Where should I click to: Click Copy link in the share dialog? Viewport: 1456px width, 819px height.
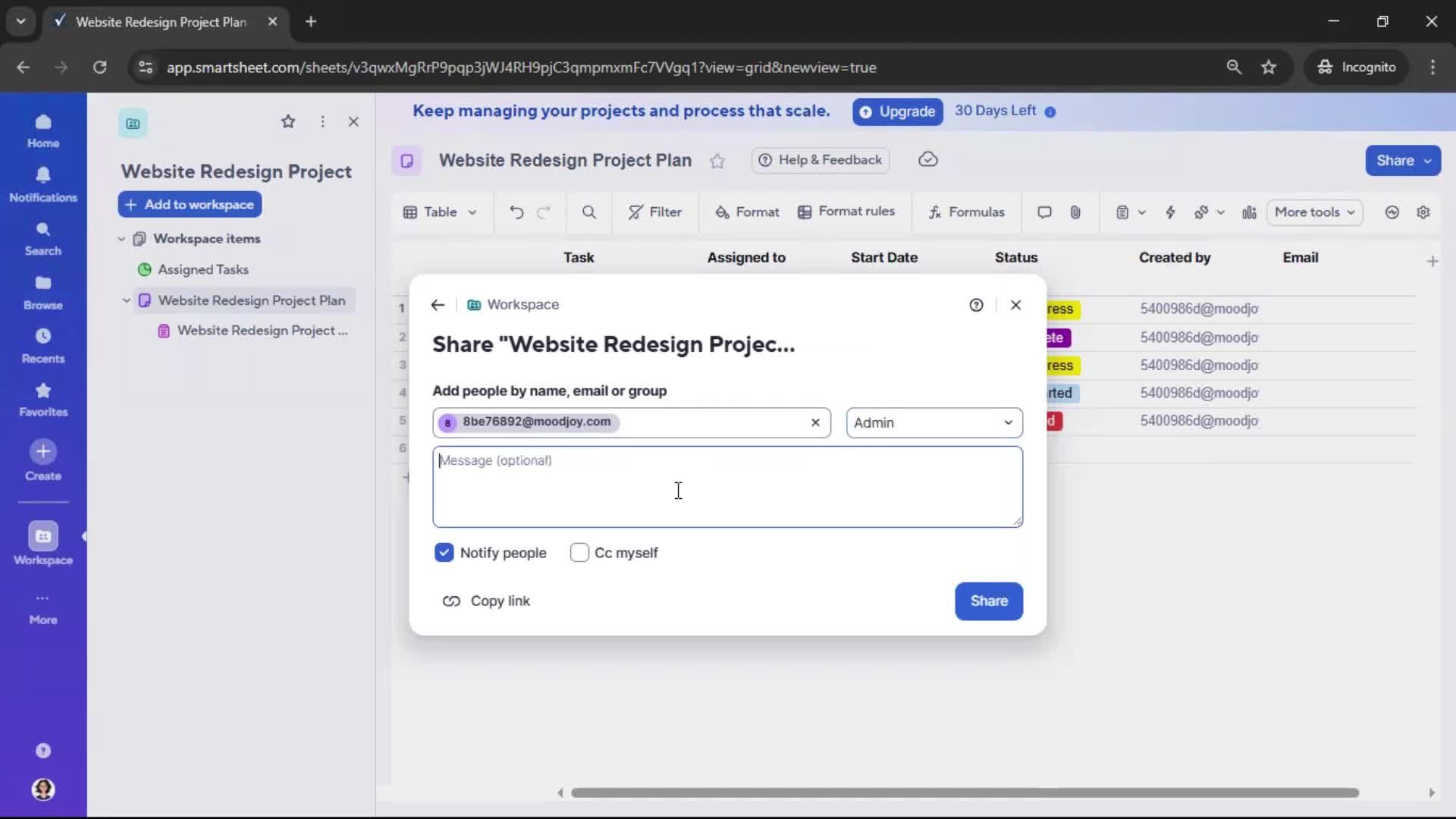pos(486,601)
